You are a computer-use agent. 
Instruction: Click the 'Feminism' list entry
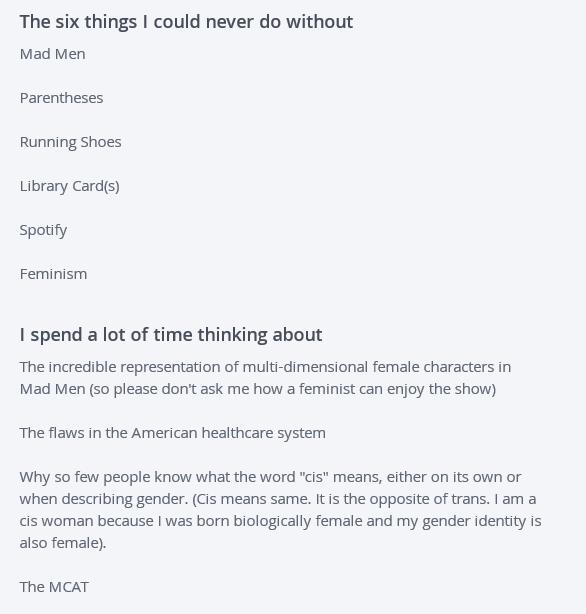click(54, 274)
